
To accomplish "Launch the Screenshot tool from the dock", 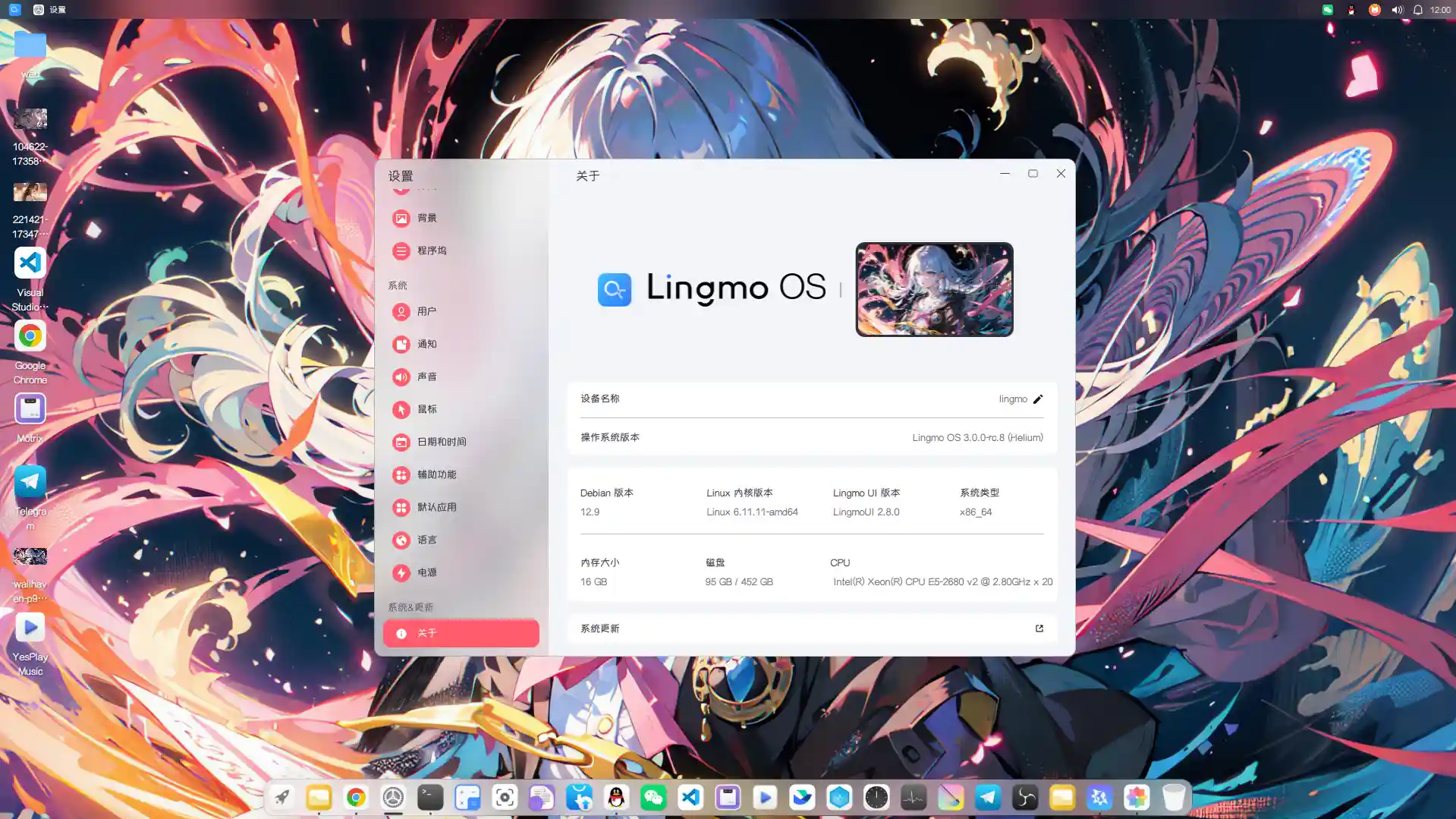I will (x=505, y=797).
